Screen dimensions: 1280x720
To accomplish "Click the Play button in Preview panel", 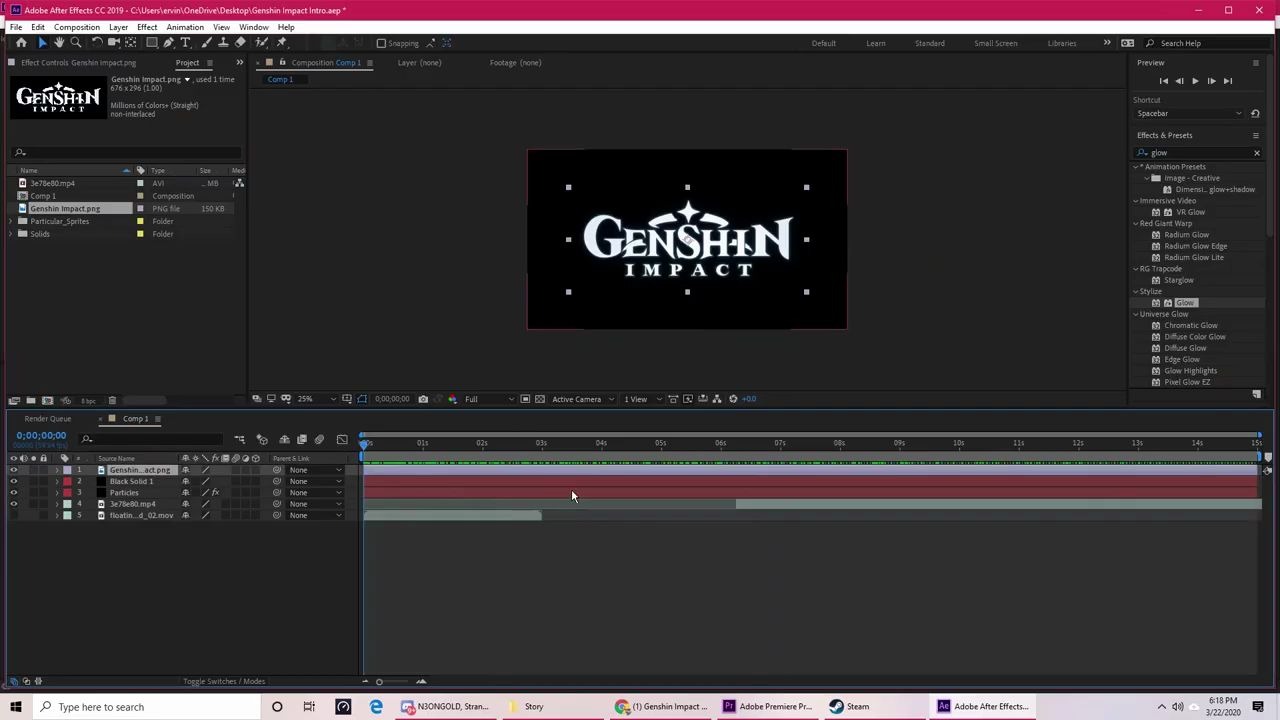I will pos(1195,81).
